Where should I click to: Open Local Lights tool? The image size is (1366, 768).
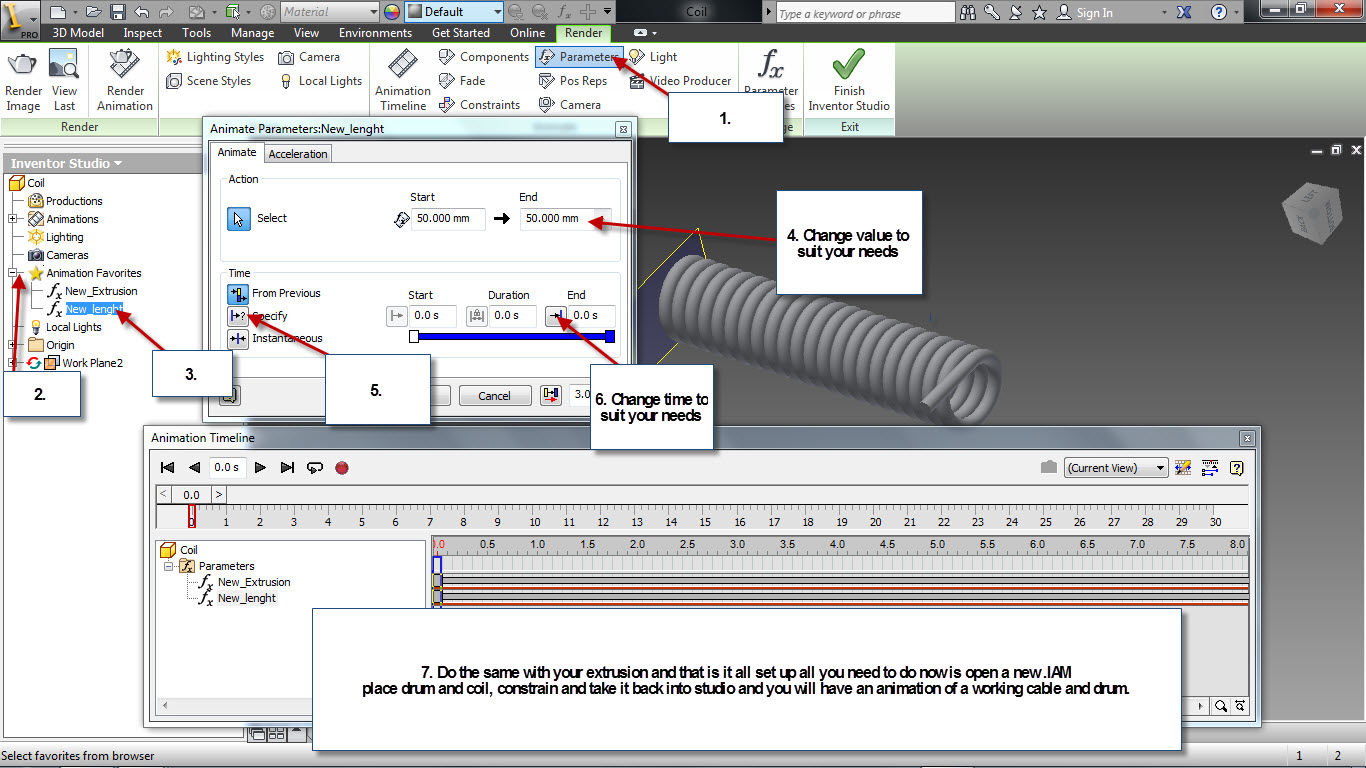tap(320, 81)
